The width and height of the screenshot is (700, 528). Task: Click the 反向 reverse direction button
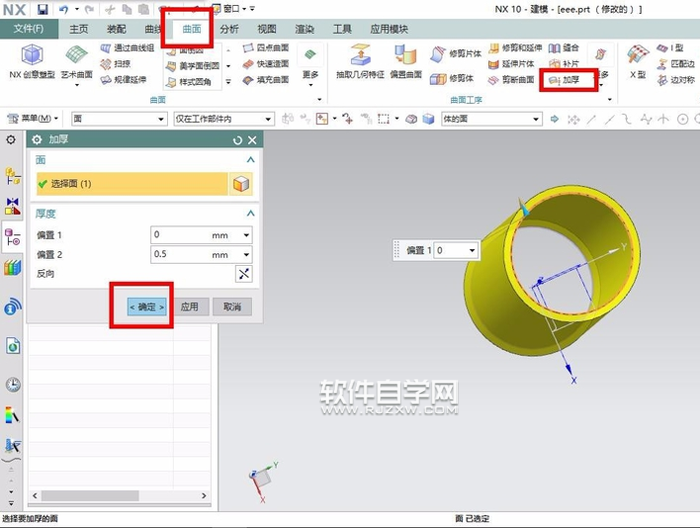[x=243, y=274]
